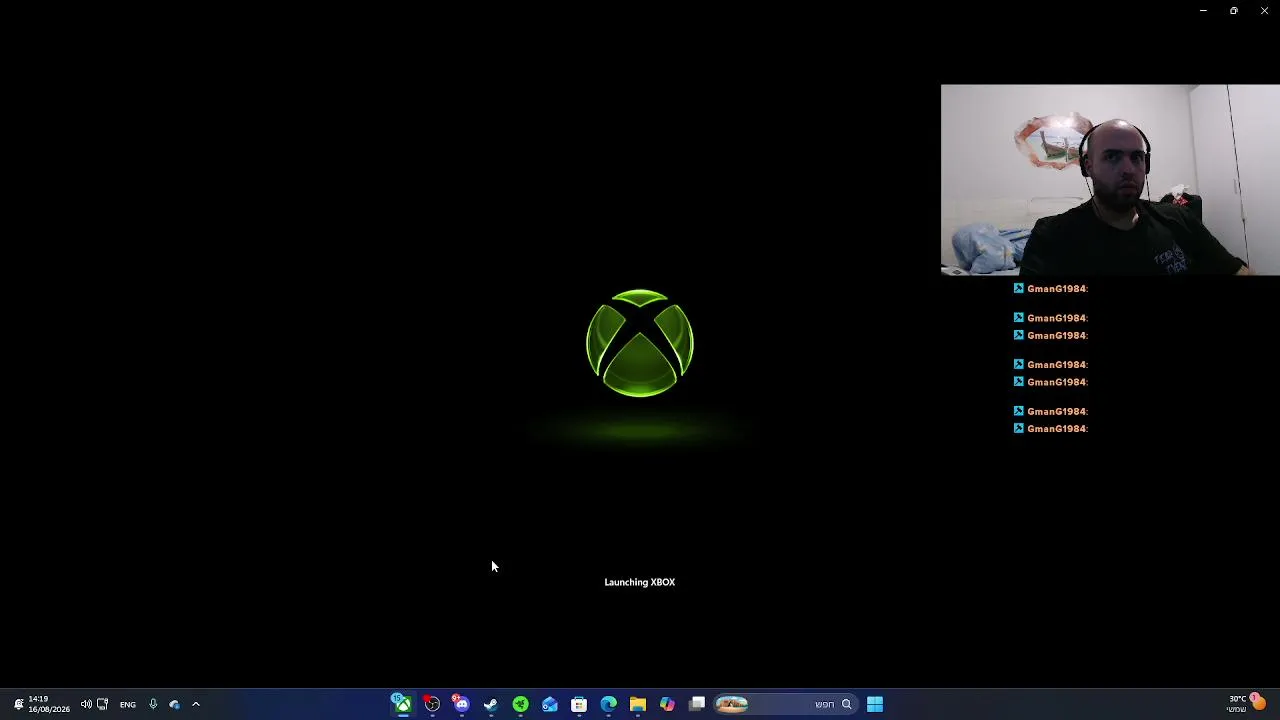Open Task View from the taskbar
1280x720 pixels.
[697, 704]
